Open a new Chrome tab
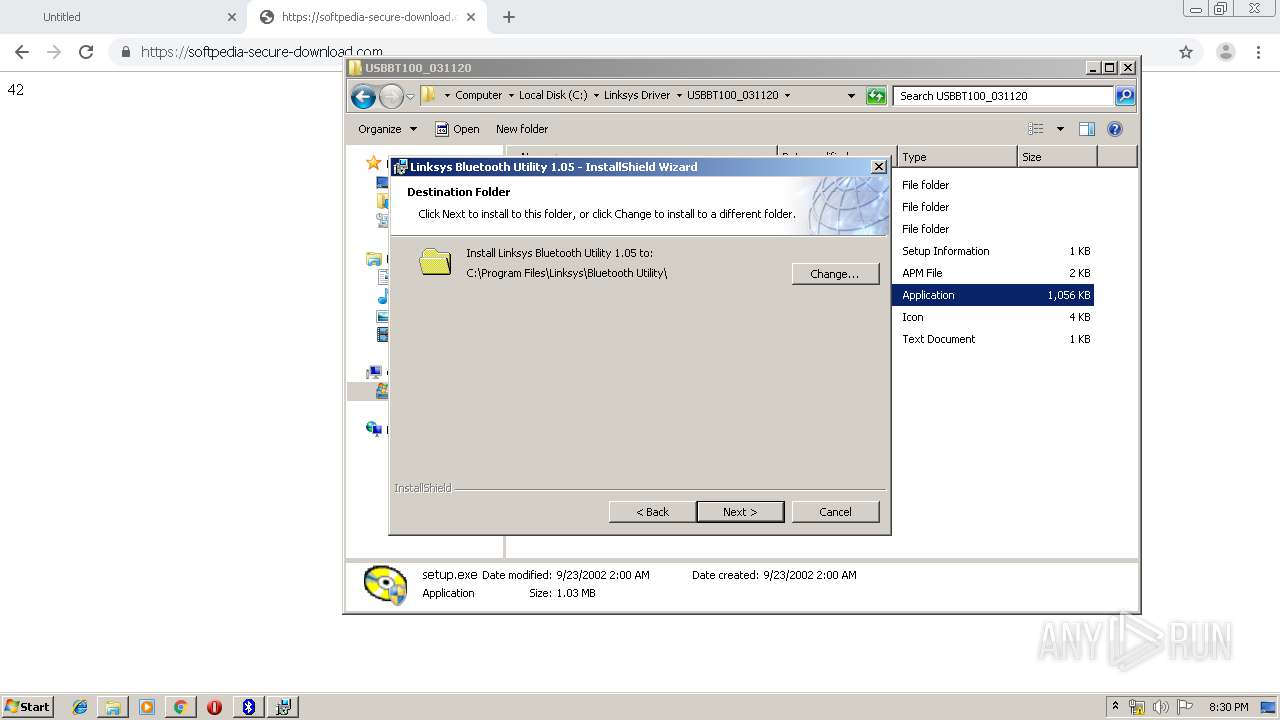The height and width of the screenshot is (720, 1280). (x=509, y=17)
